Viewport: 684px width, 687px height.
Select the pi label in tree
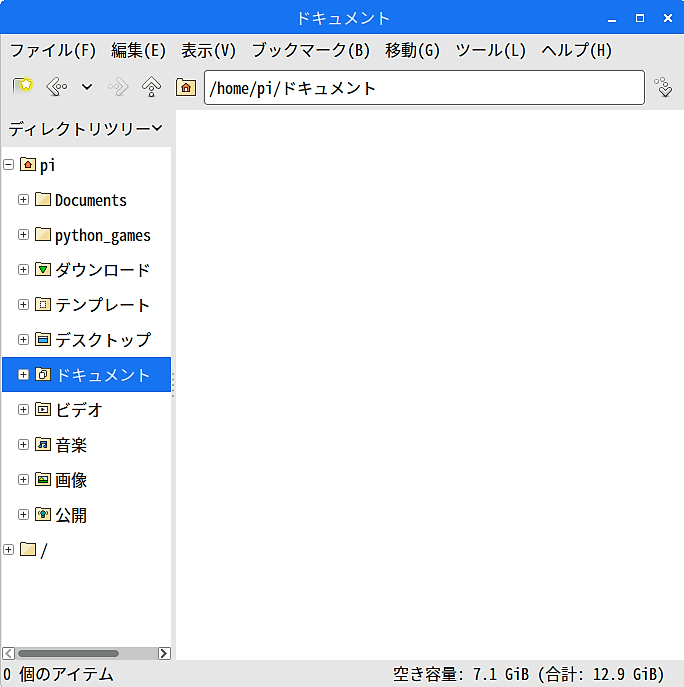47,166
